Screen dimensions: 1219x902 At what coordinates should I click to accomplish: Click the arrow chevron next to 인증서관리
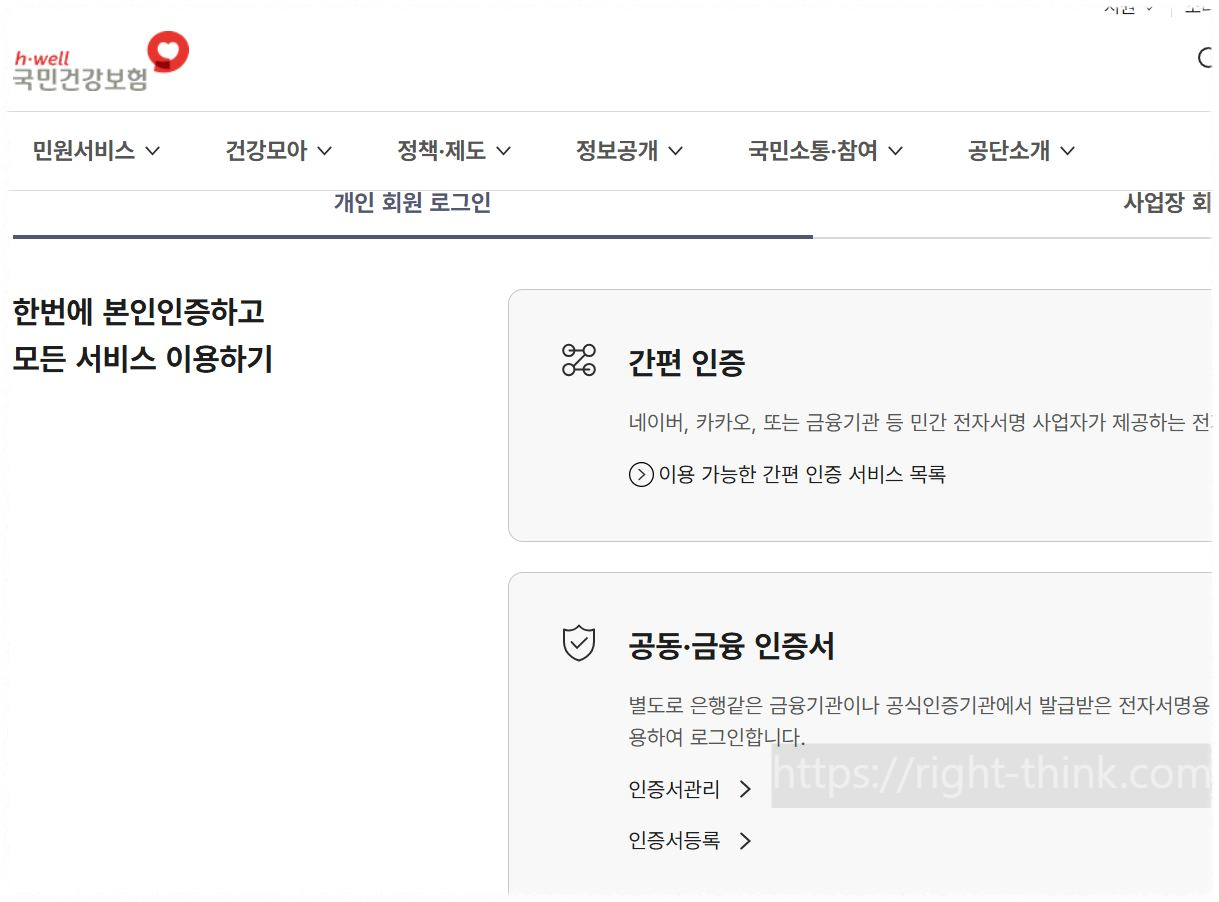[x=746, y=789]
